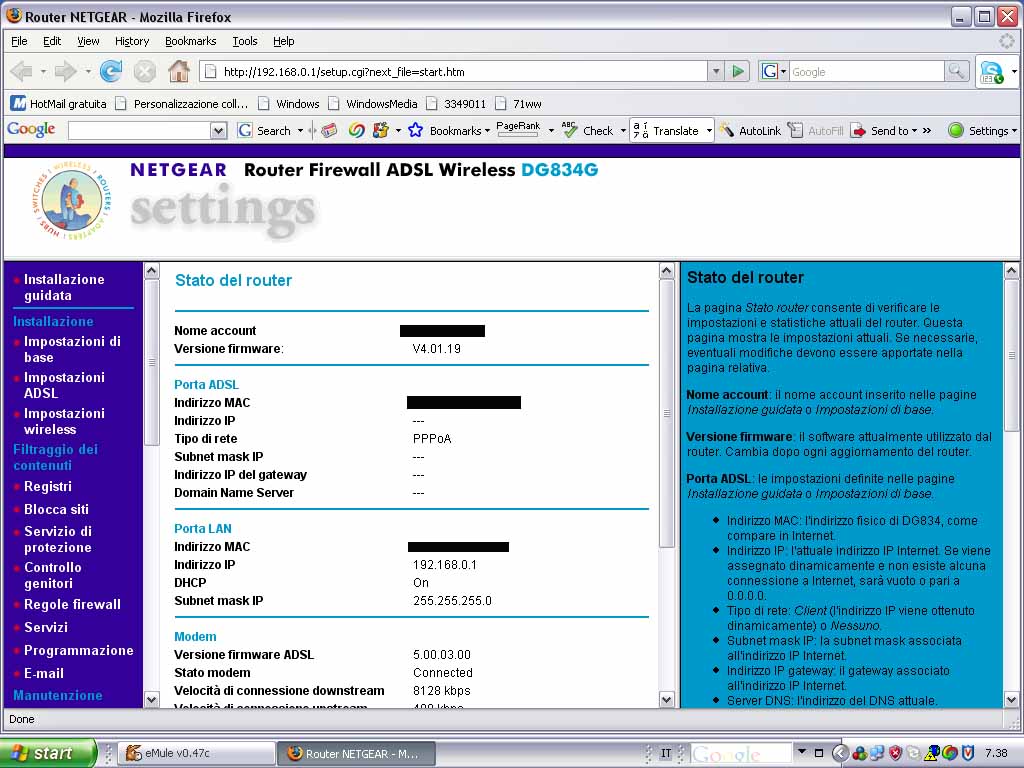Open the Registri link in the sidebar
Viewport: 1024px width, 768px height.
[48, 487]
